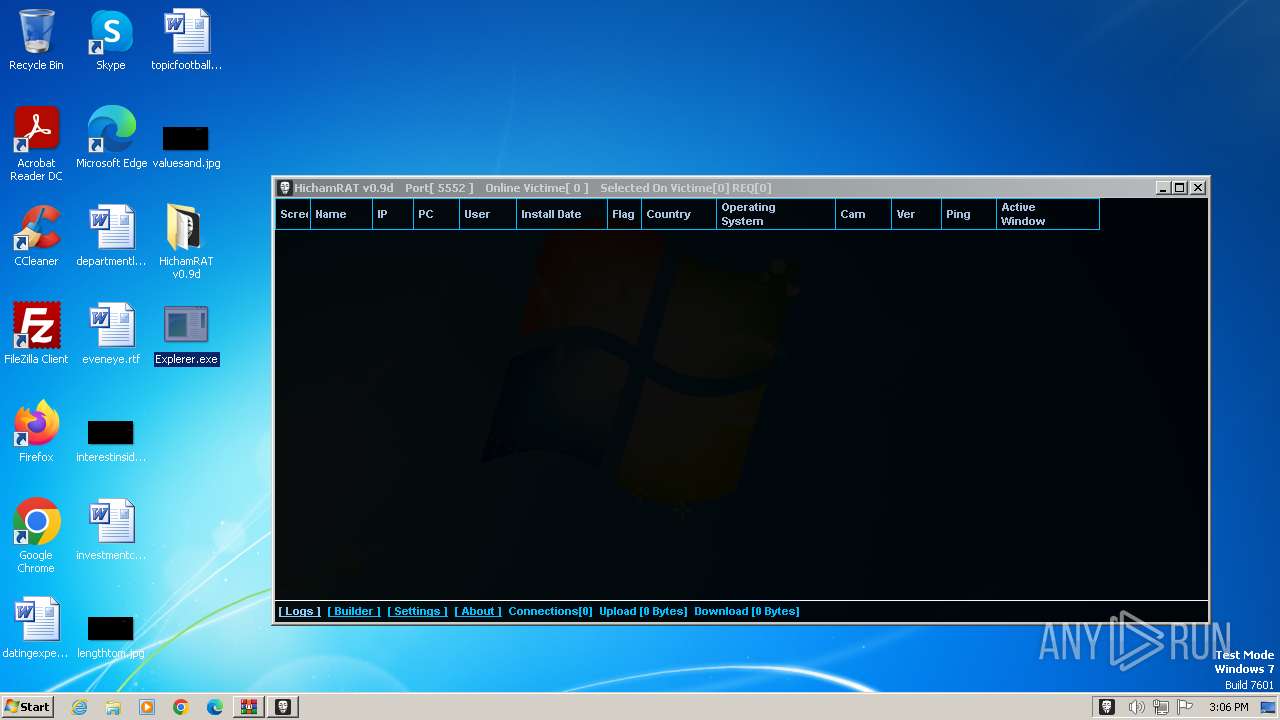Select Explerer.exe on the desktop
Image resolution: width=1280 pixels, height=720 pixels.
(186, 335)
